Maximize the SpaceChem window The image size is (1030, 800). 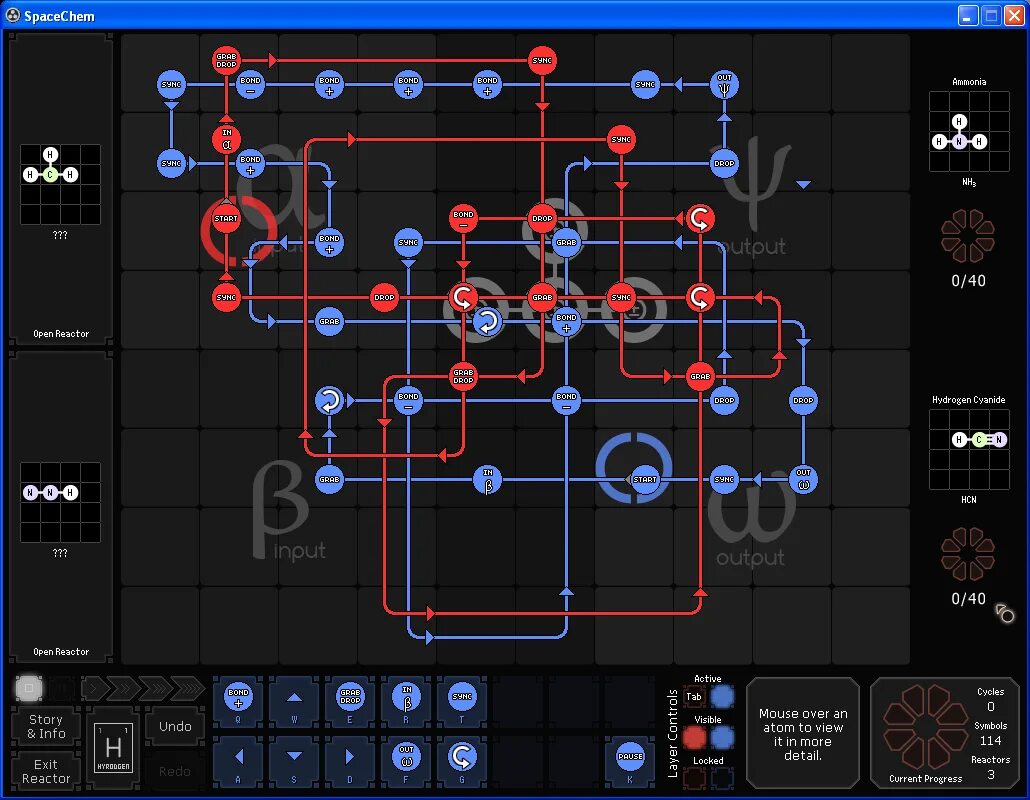991,16
